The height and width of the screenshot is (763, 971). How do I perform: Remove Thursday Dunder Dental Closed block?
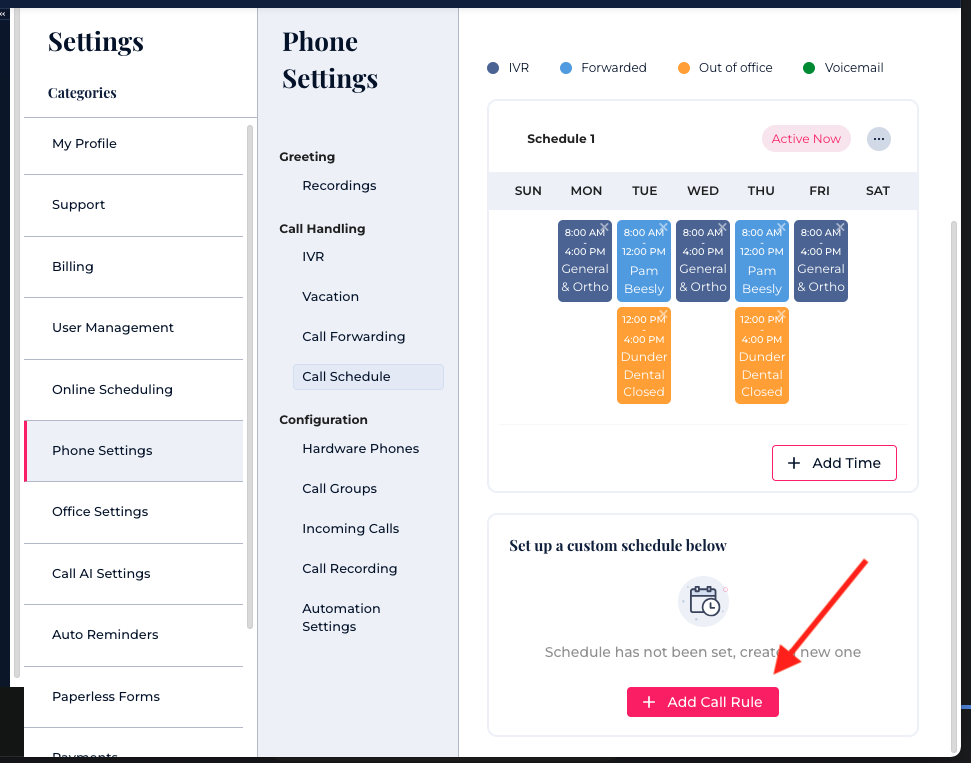tap(781, 314)
